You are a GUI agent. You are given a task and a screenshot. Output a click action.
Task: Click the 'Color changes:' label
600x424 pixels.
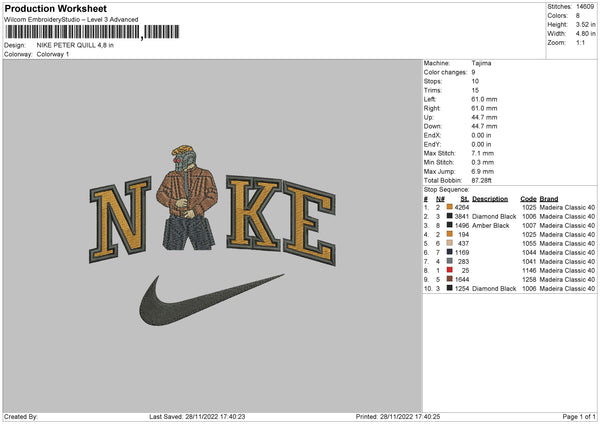coord(445,72)
